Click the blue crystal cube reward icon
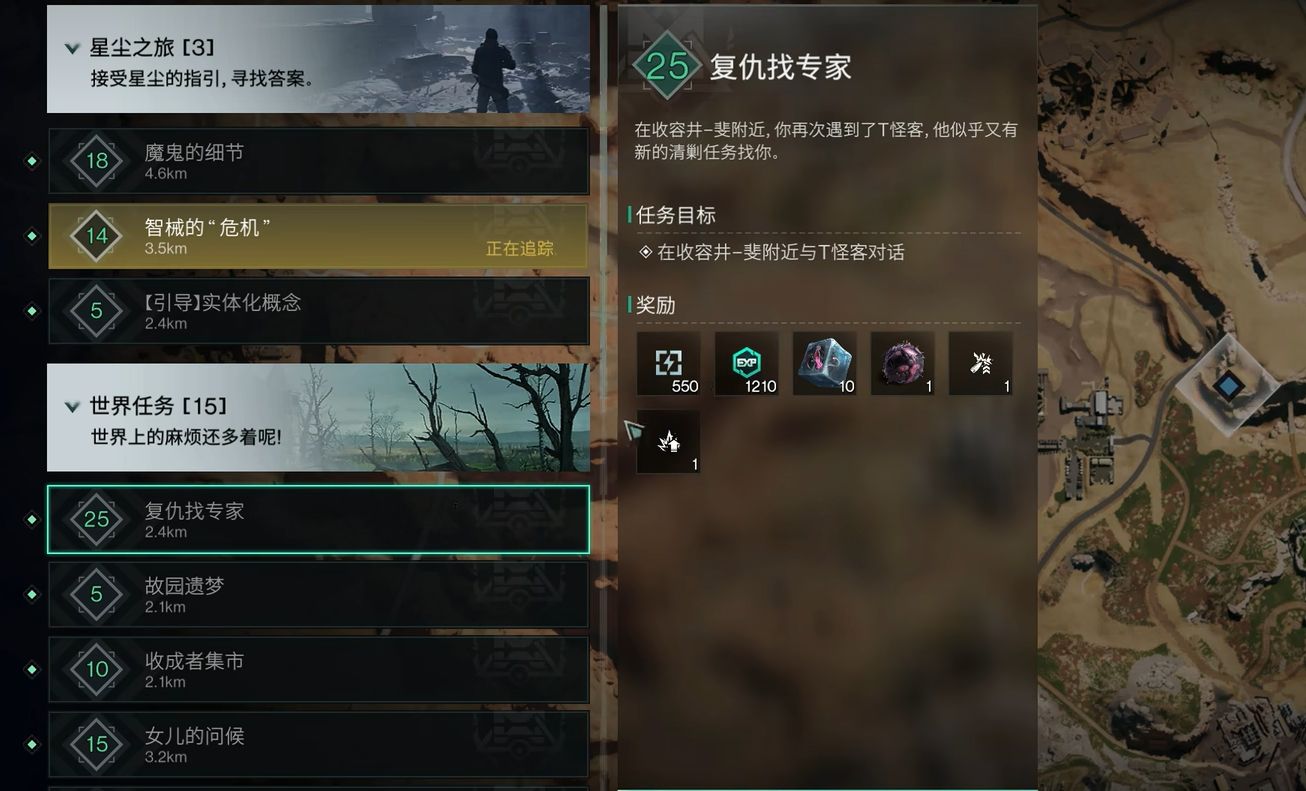 click(825, 364)
